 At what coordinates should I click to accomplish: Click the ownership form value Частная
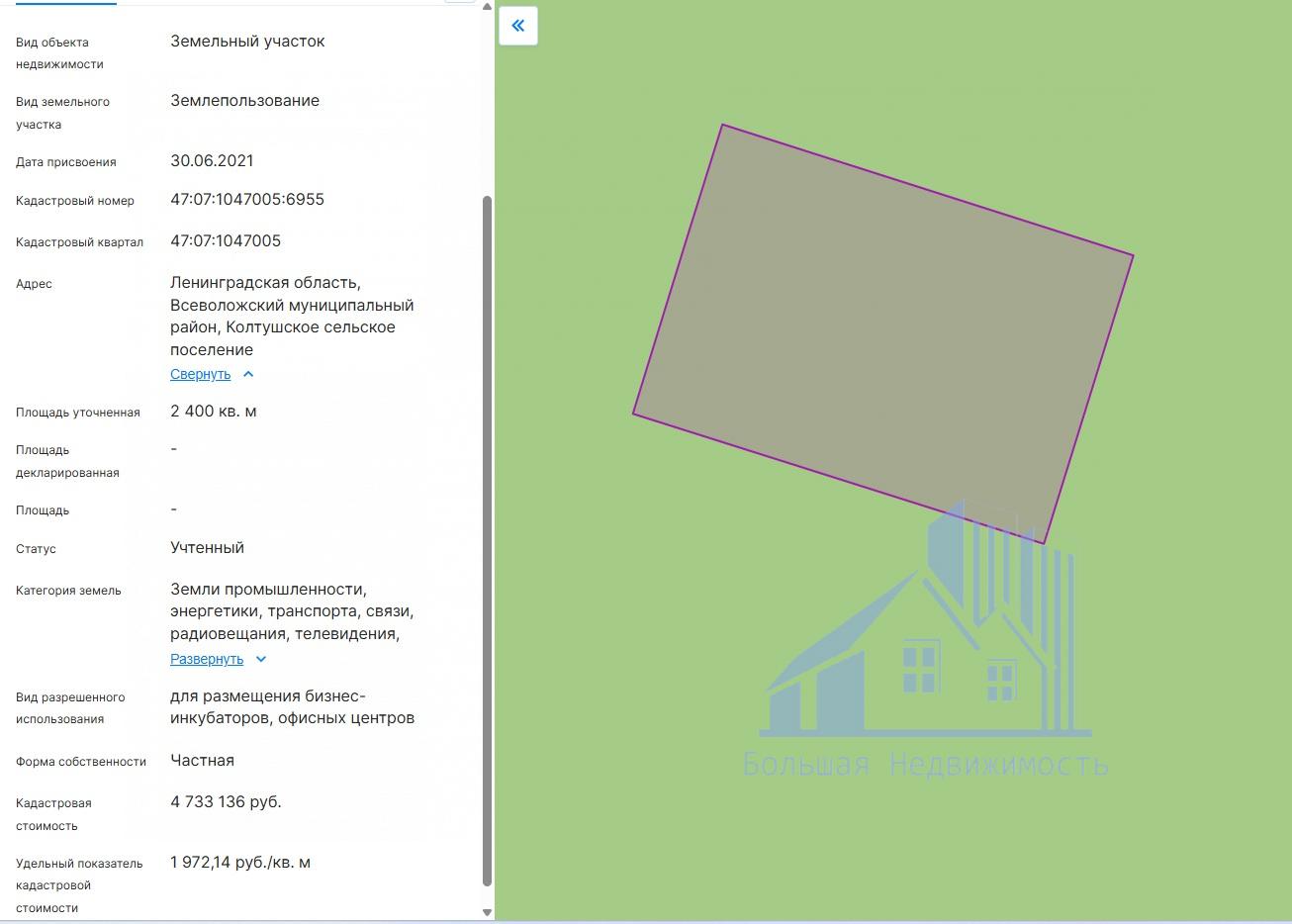point(202,761)
